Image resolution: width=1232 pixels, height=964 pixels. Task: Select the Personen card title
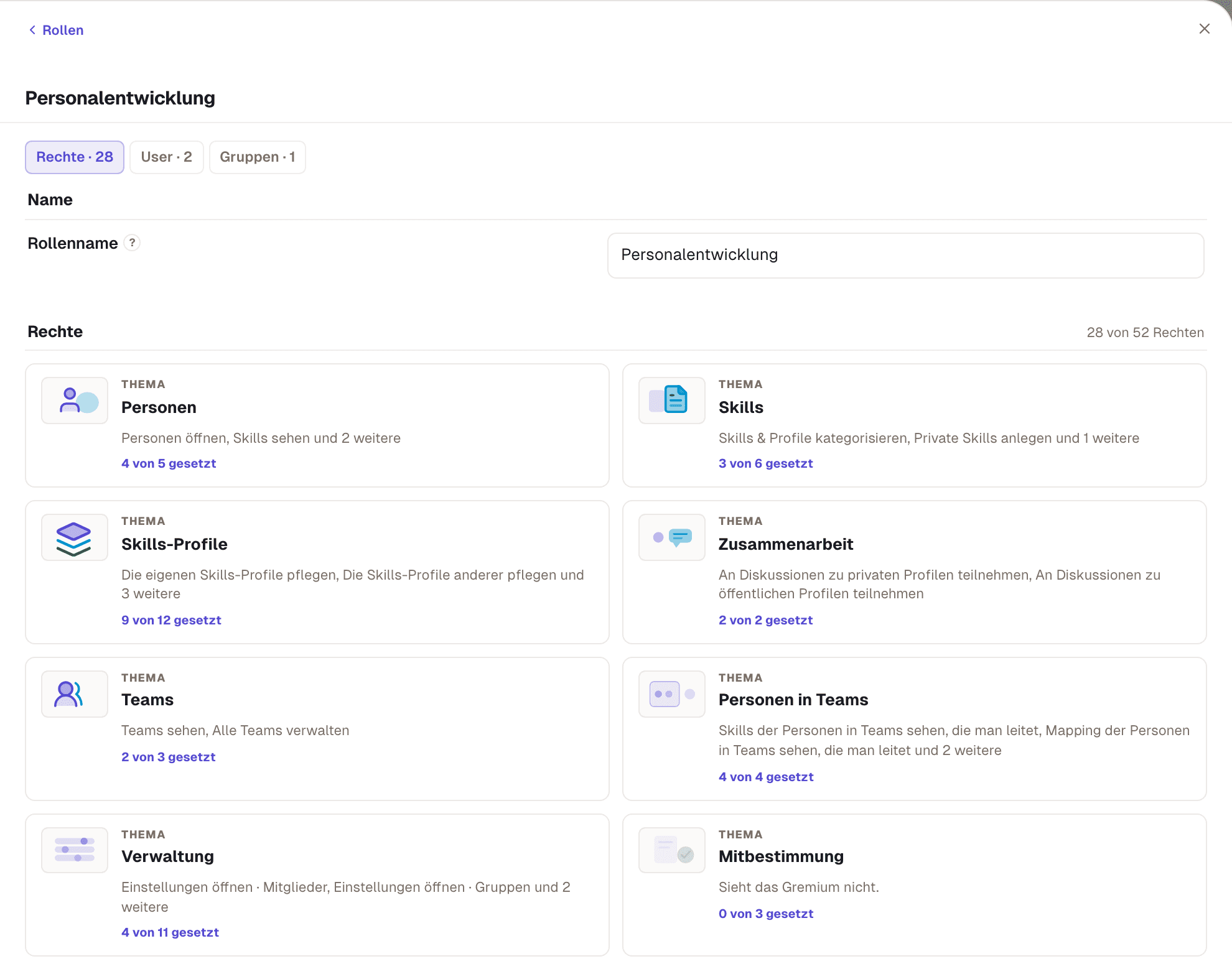coord(159,407)
